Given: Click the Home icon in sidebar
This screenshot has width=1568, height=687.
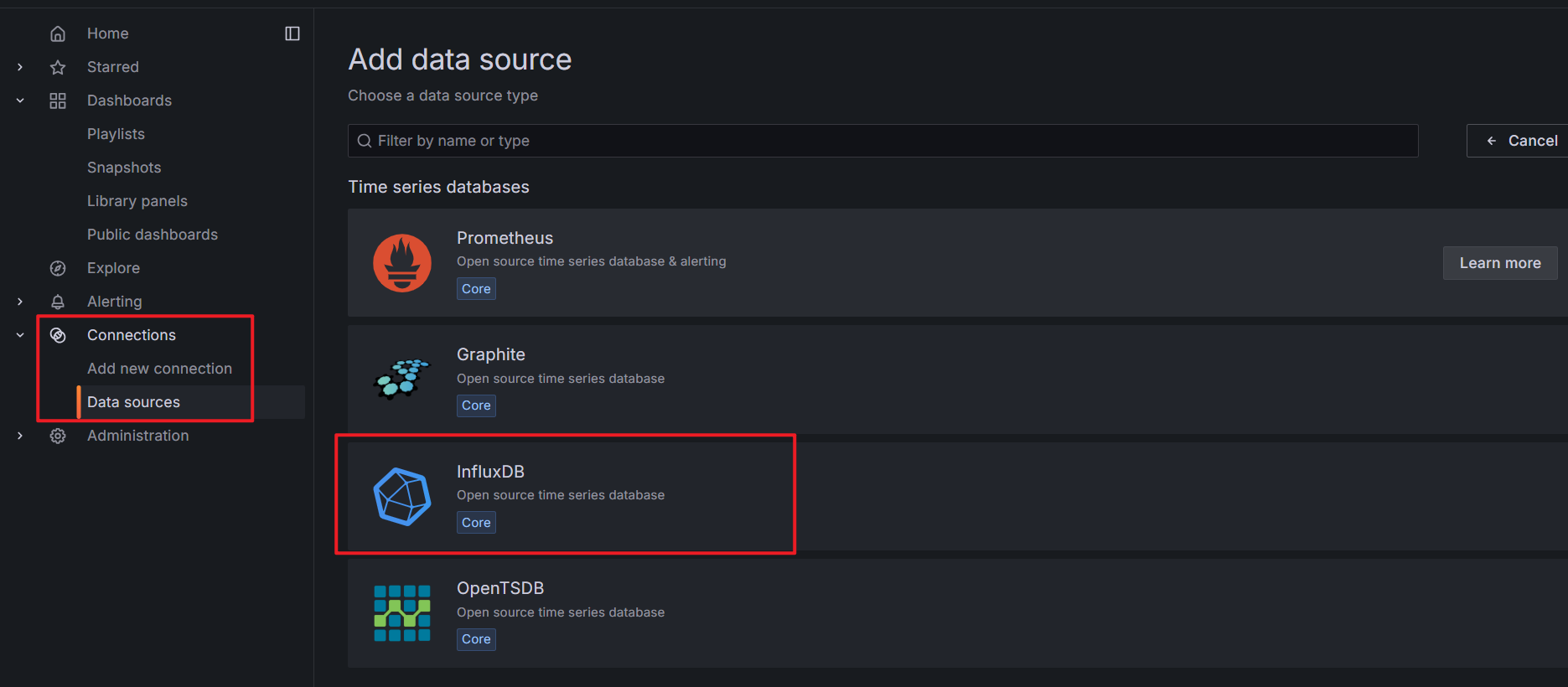Looking at the screenshot, I should 58,34.
